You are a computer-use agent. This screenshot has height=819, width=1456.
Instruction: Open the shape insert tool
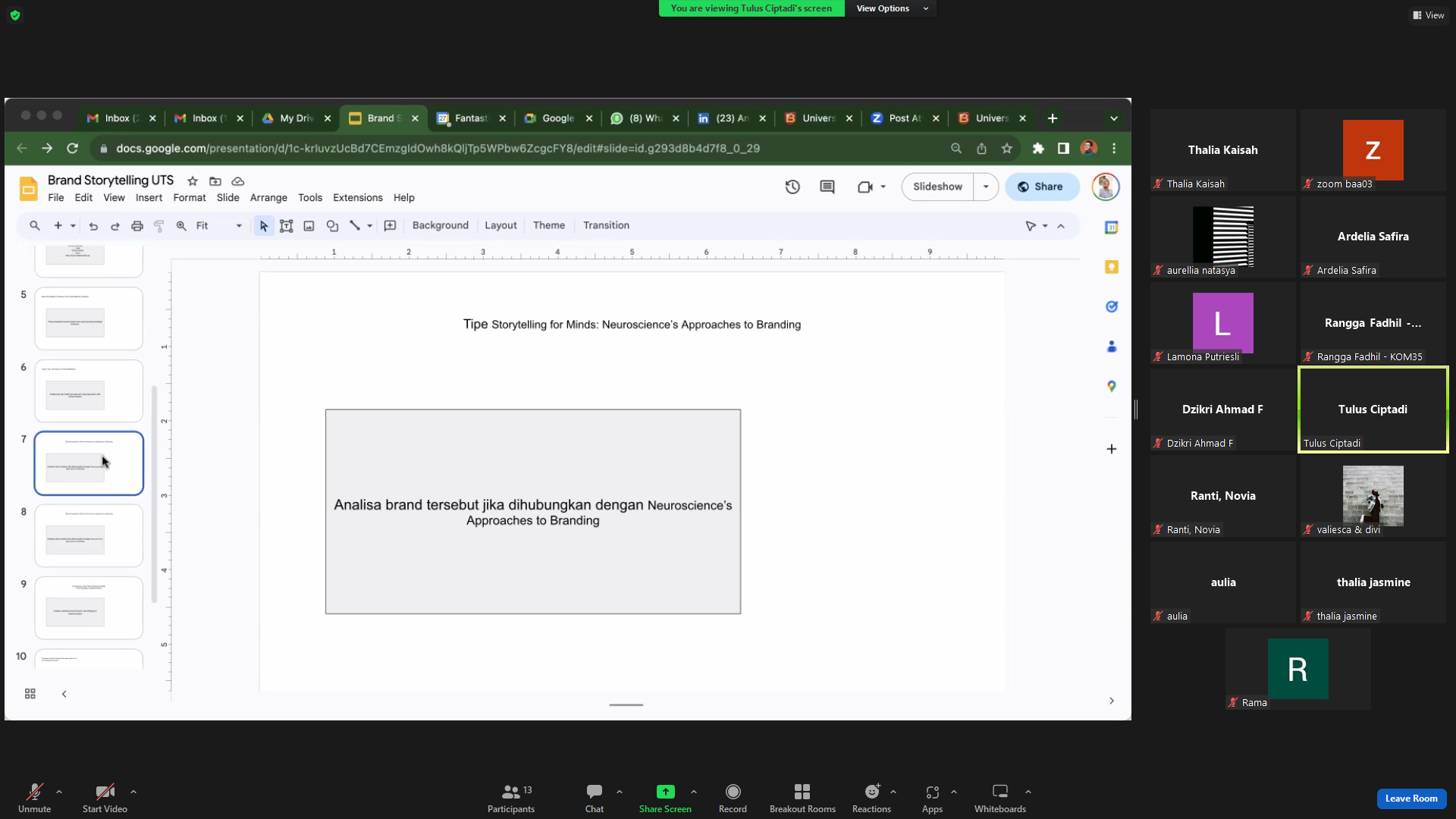coord(332,226)
